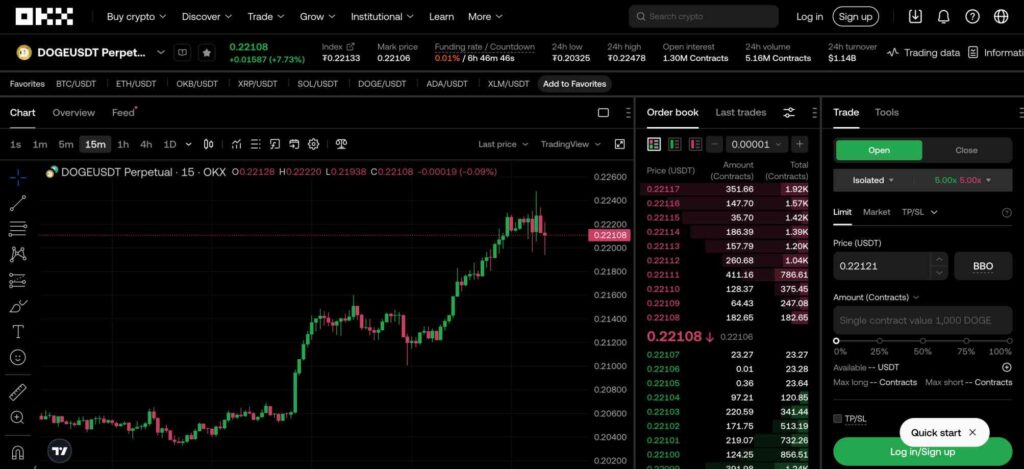Select the ruler measure tool
This screenshot has height=469, width=1024.
click(18, 393)
